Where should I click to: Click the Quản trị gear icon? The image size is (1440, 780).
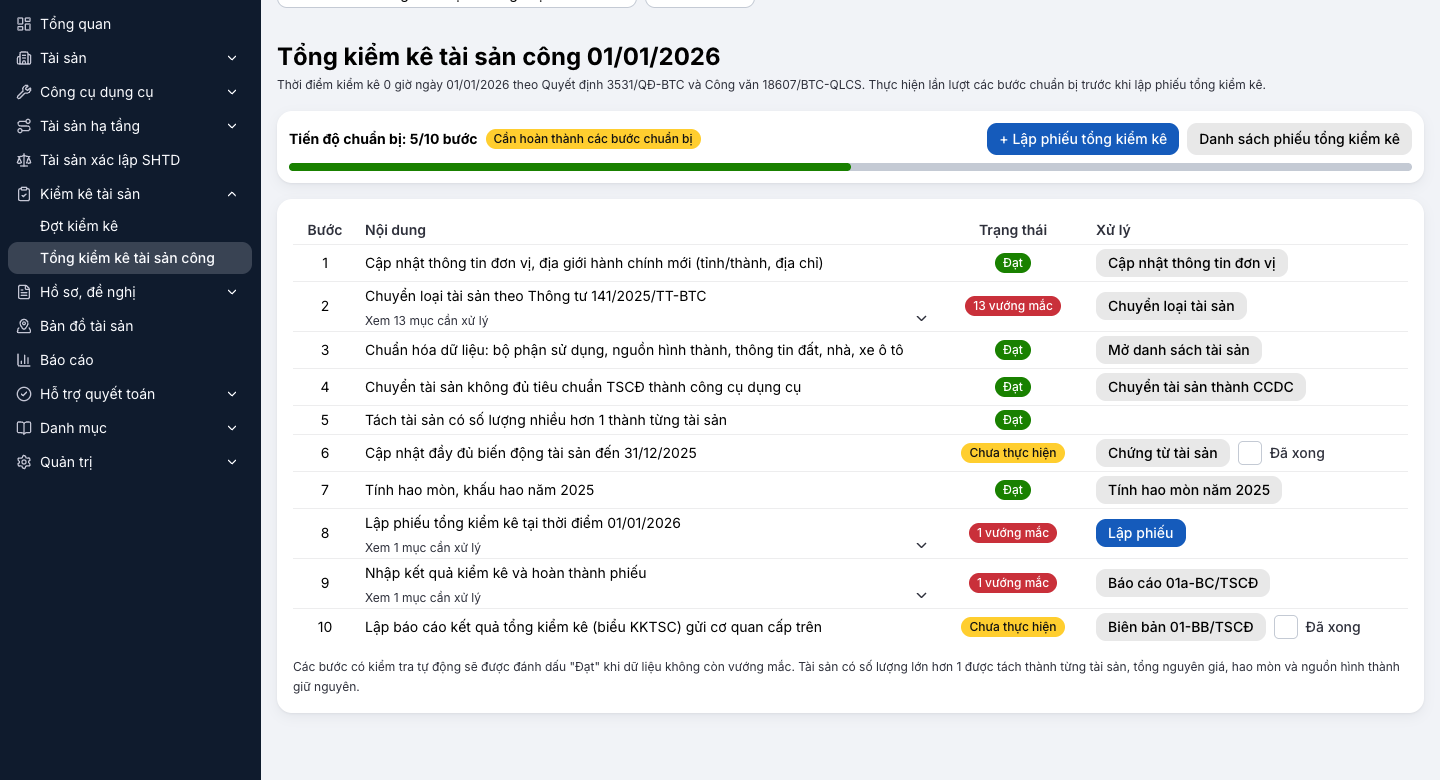(24, 462)
